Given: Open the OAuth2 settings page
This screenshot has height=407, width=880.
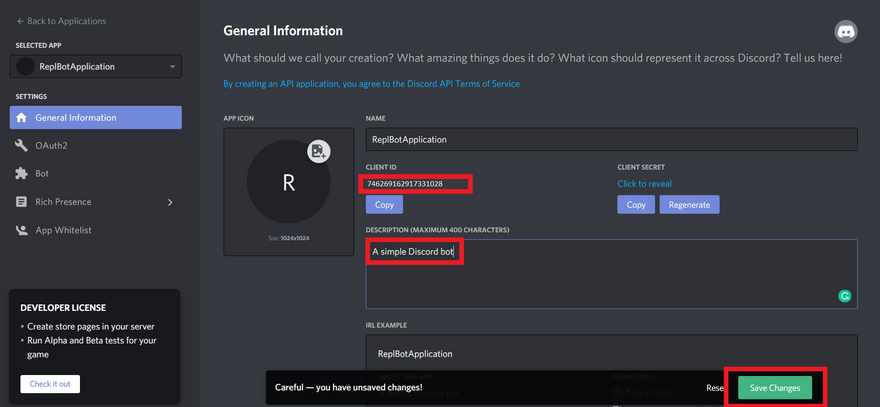Looking at the screenshot, I should 51,146.
